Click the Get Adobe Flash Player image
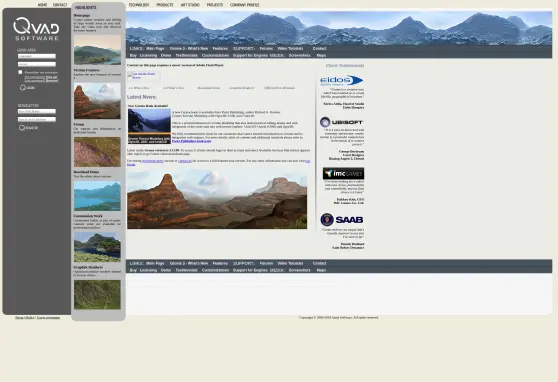 click(x=144, y=76)
